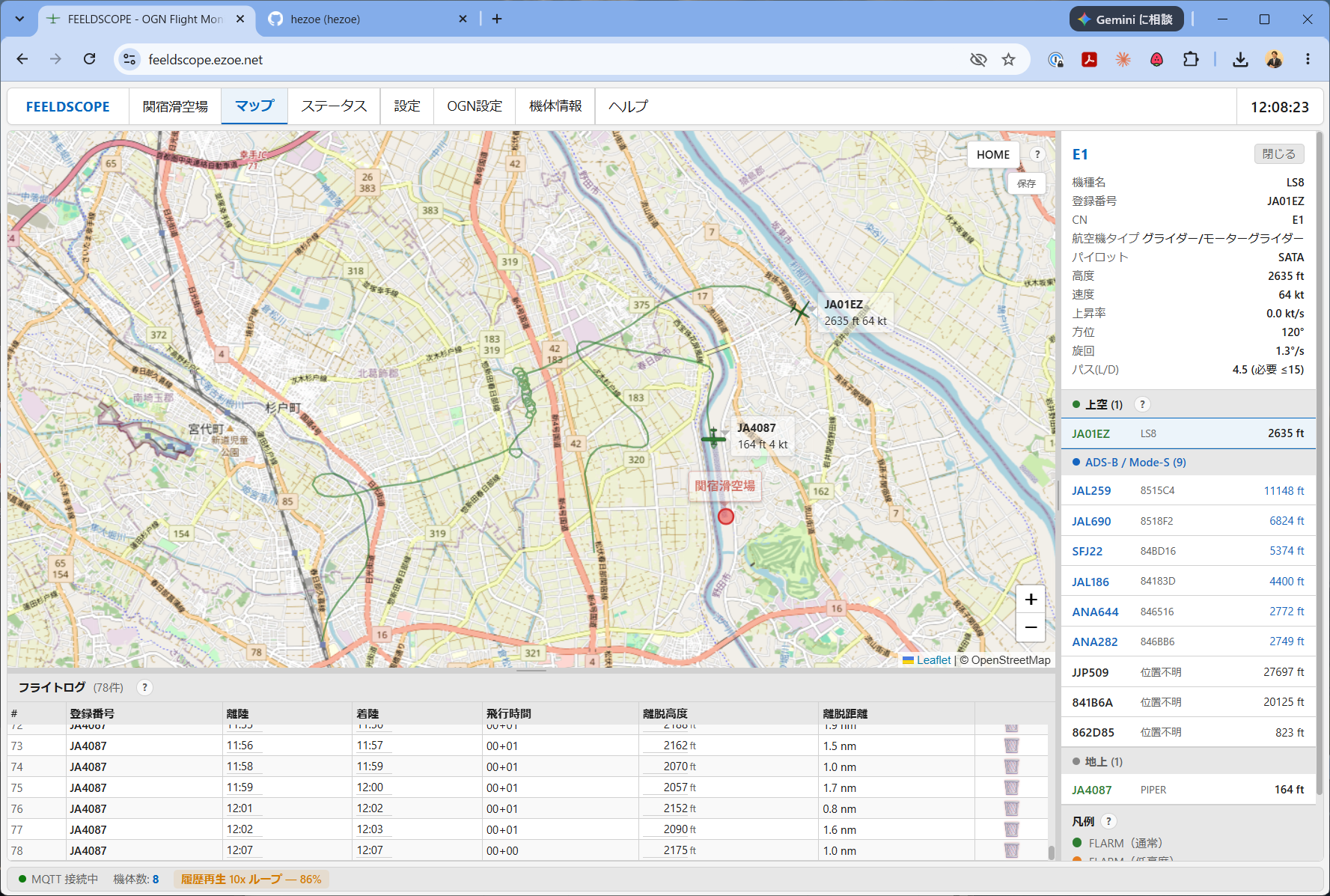Click the red 関宿滑空場 airfield marker
The image size is (1330, 896).
(726, 516)
